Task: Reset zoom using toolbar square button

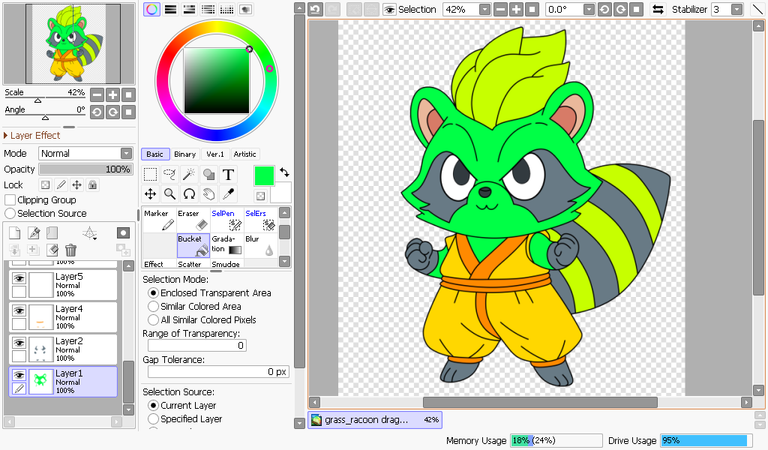Action: 532,9
